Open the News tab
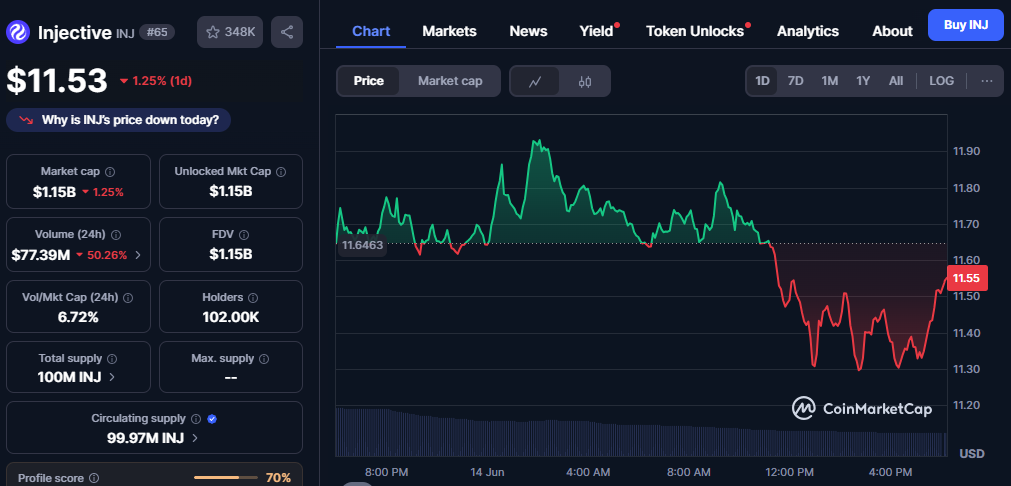Screen dimensions: 1011x486 (528, 31)
